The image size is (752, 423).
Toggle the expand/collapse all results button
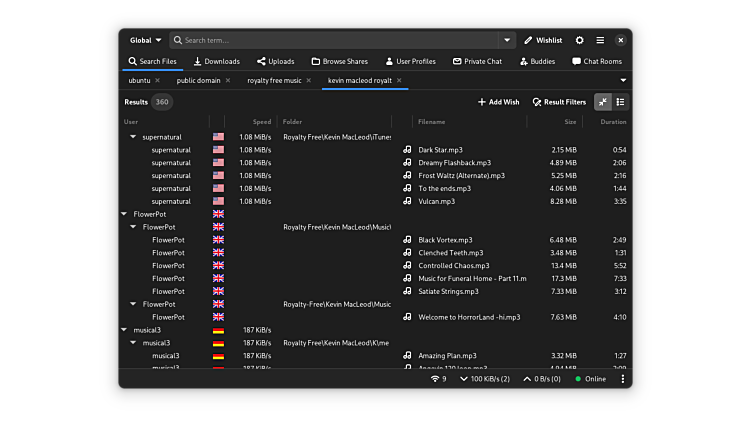603,102
